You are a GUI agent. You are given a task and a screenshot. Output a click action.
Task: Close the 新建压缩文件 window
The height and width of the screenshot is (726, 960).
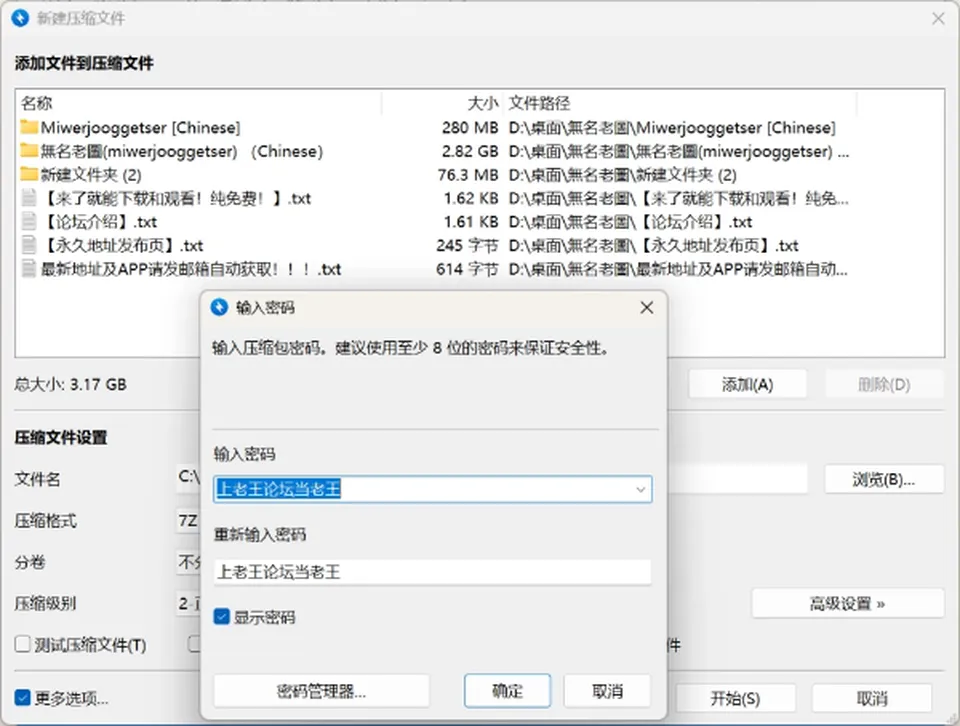[938, 18]
